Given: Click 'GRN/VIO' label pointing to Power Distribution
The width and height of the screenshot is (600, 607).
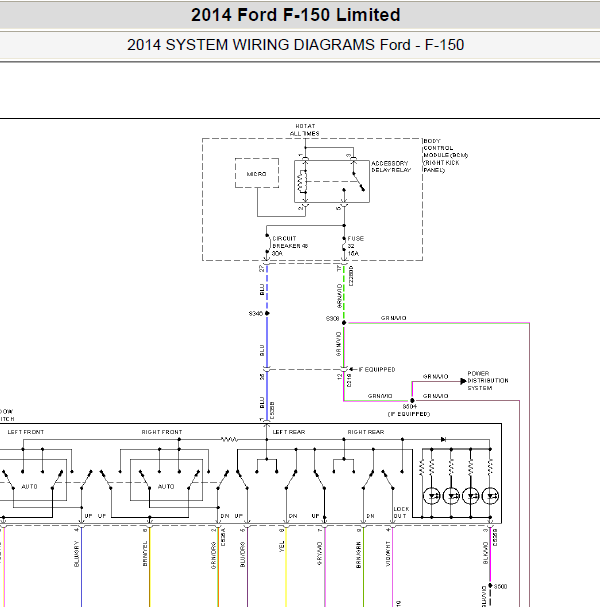Looking at the screenshot, I should tap(435, 376).
